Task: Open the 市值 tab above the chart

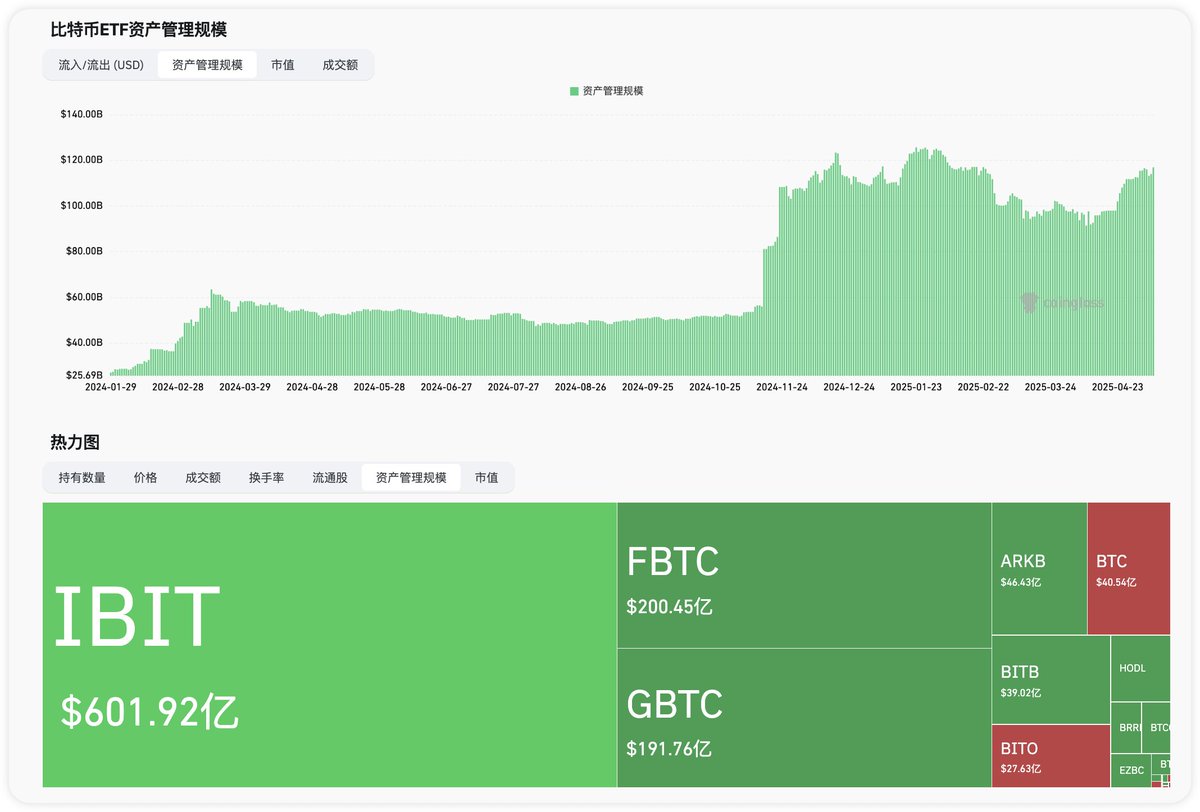Action: tap(283, 65)
